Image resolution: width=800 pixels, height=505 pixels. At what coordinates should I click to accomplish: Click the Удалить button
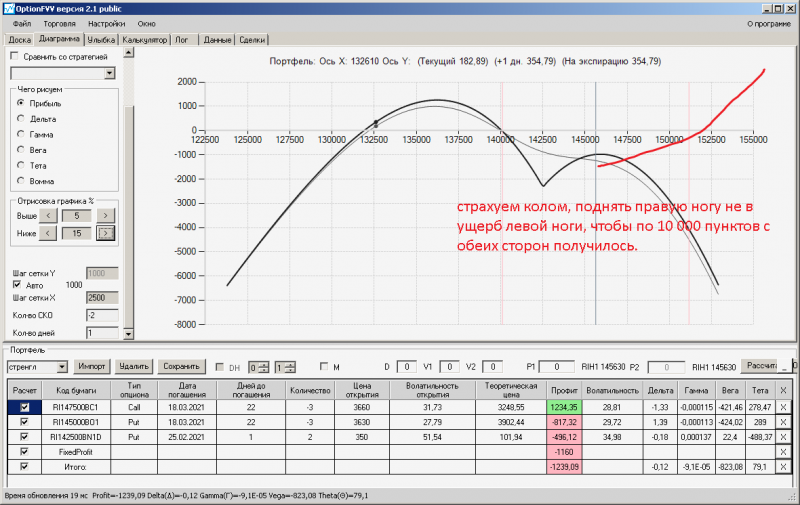pyautogui.click(x=134, y=366)
